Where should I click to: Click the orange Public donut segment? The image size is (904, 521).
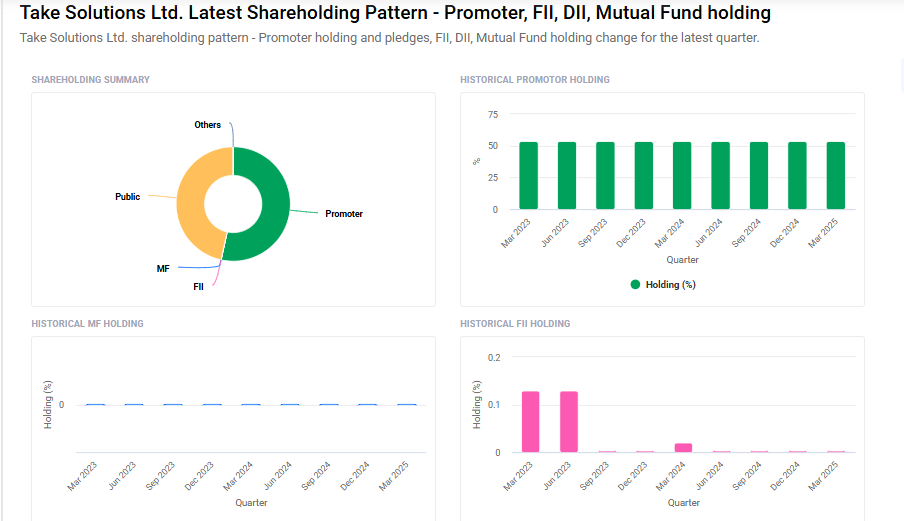point(193,202)
